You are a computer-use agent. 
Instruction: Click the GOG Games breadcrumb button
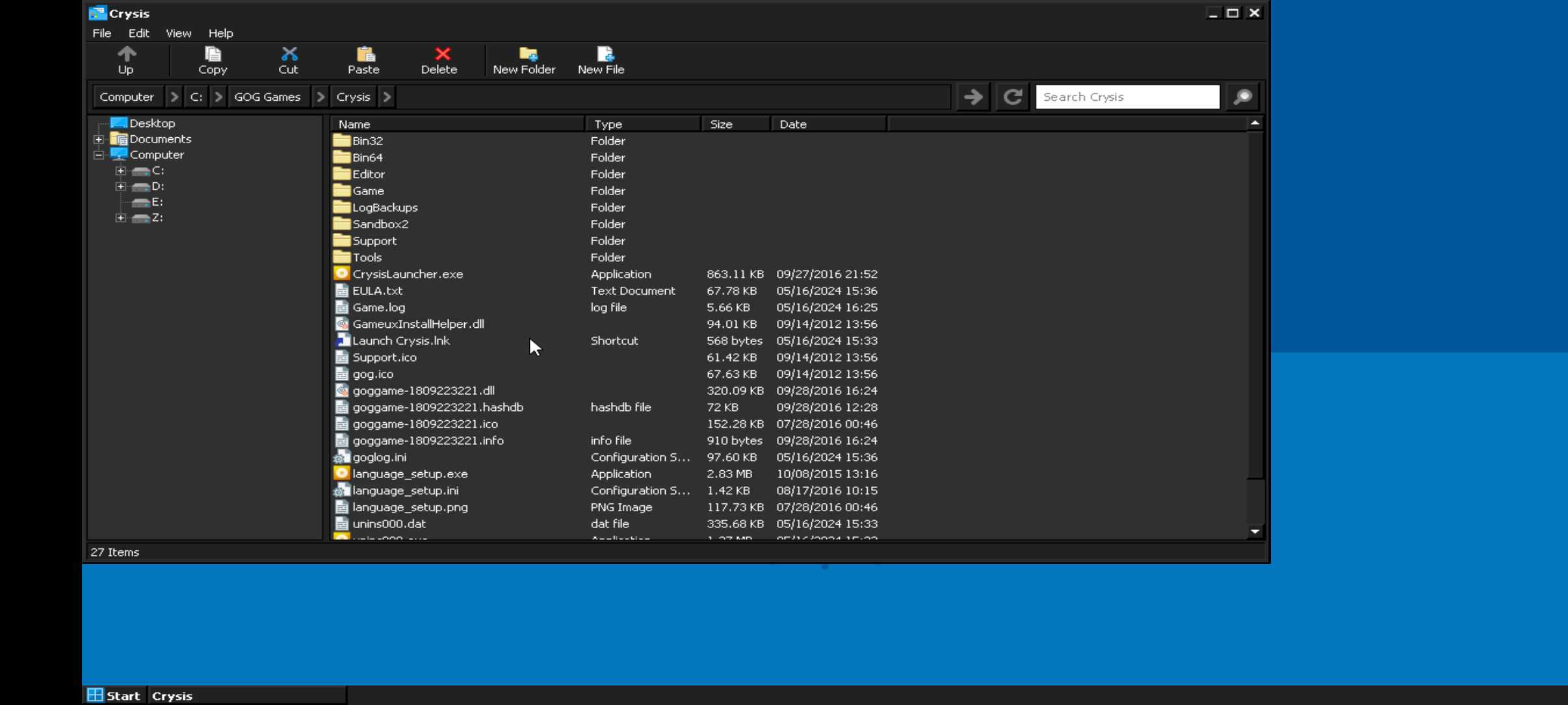[x=267, y=97]
